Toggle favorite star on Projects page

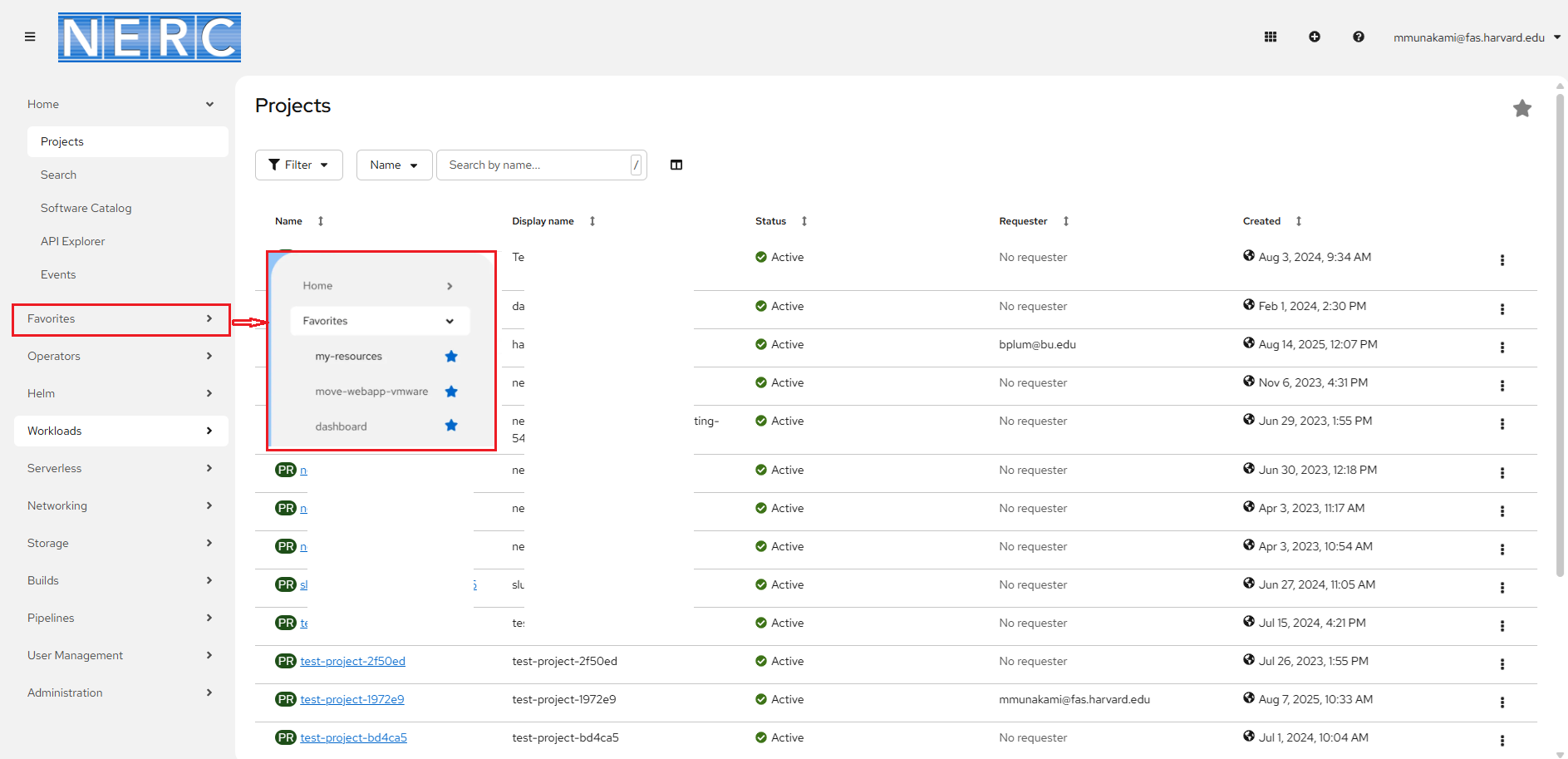pos(1521,109)
